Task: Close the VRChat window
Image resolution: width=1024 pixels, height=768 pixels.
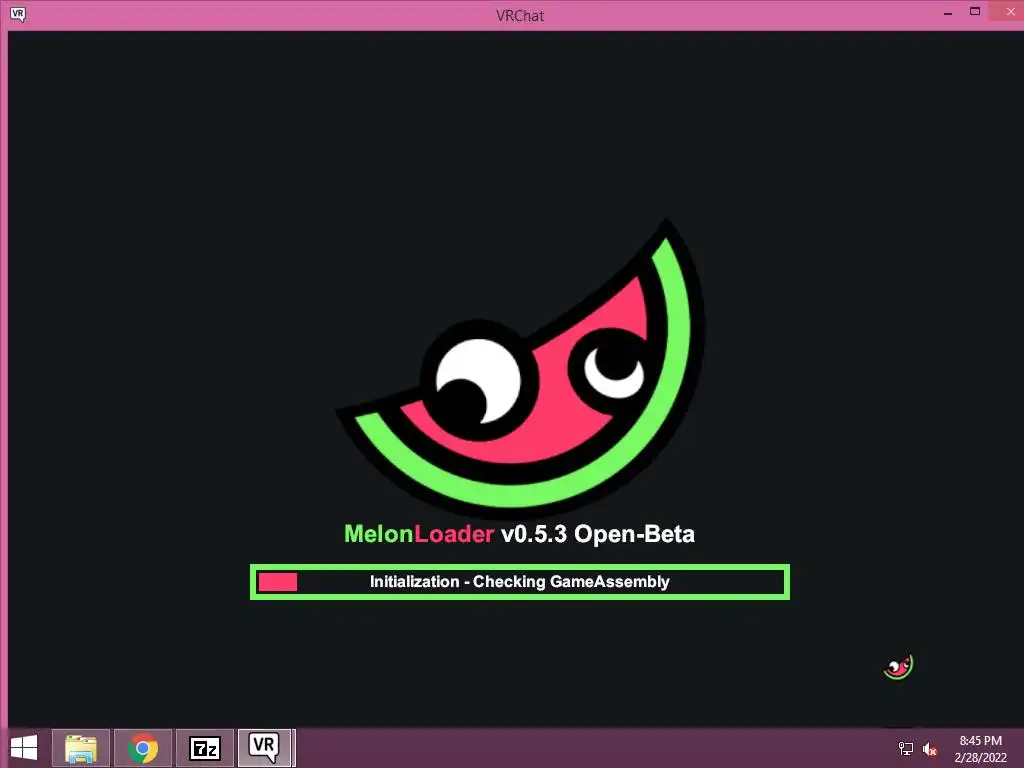Action: pyautogui.click(x=1010, y=12)
